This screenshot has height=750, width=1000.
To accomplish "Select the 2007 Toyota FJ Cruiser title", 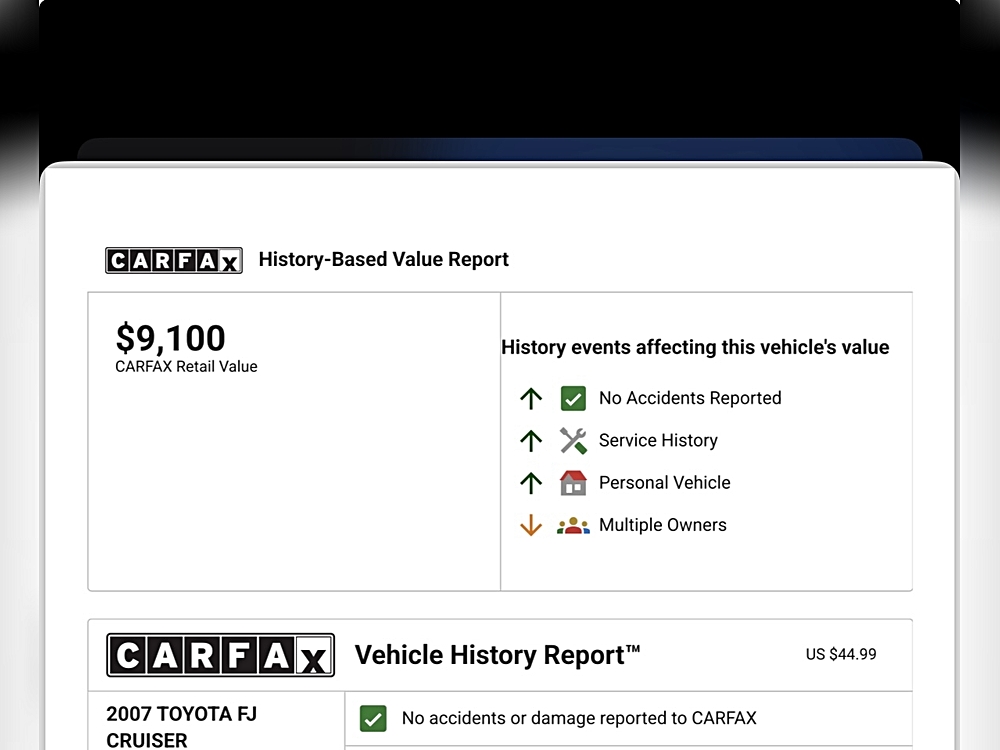I will pos(181,726).
